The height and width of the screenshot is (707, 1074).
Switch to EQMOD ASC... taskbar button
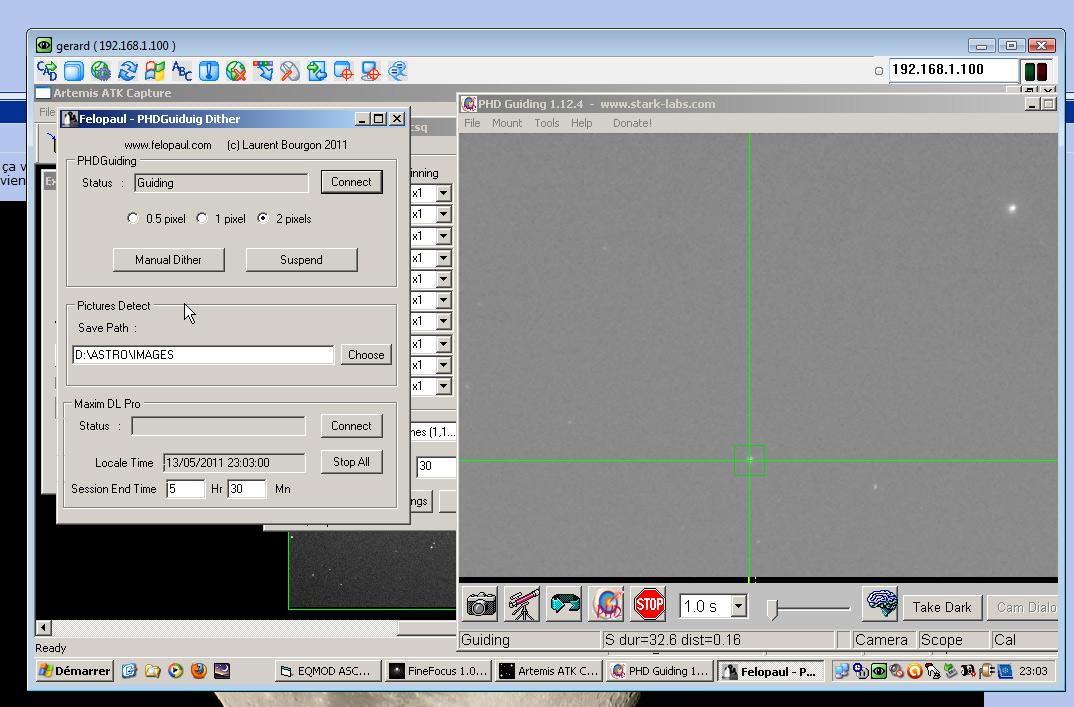coord(327,671)
